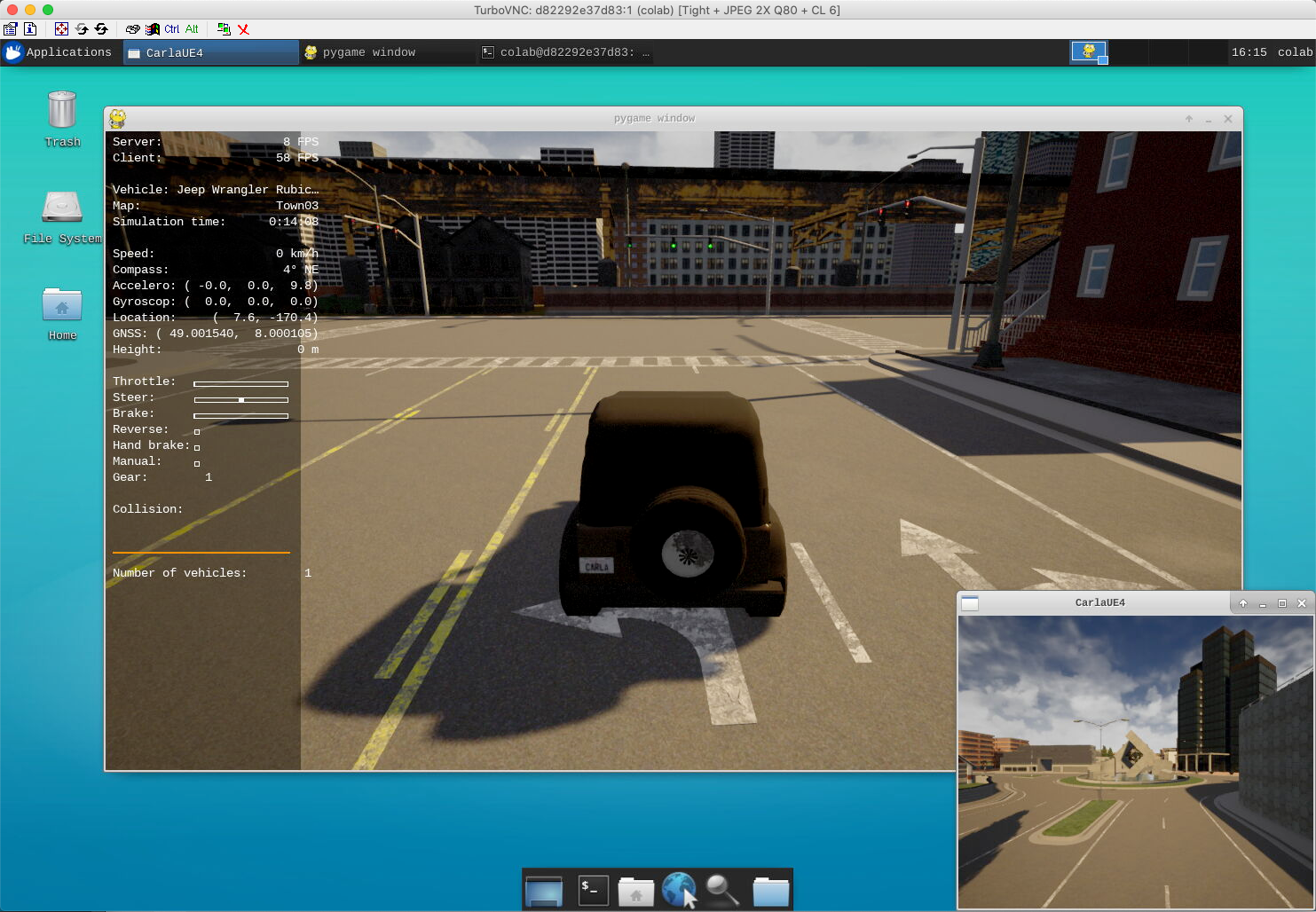1316x912 pixels.
Task: Click the 'Collision:' label
Action: point(147,508)
